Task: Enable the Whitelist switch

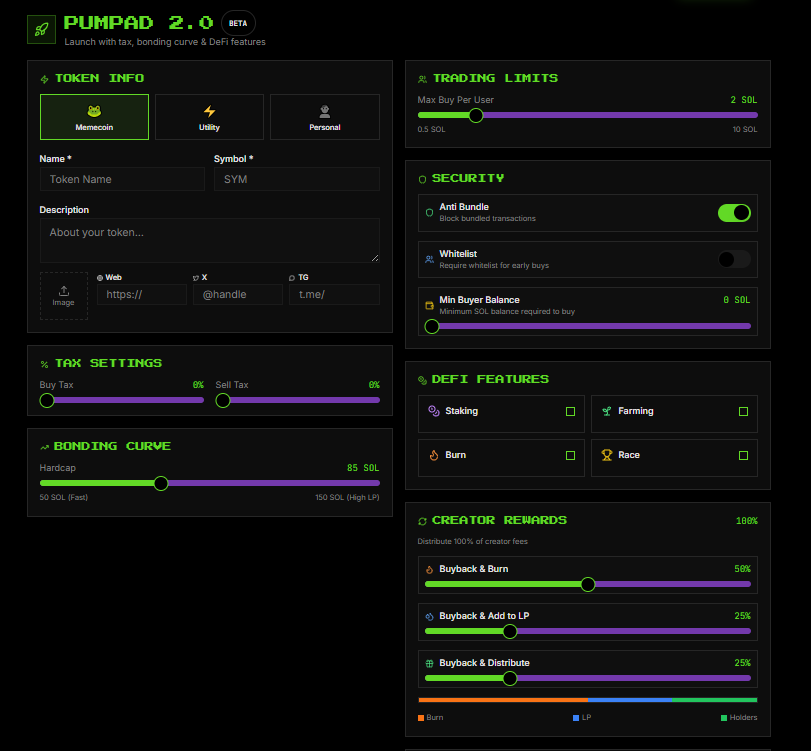Action: tap(734, 259)
